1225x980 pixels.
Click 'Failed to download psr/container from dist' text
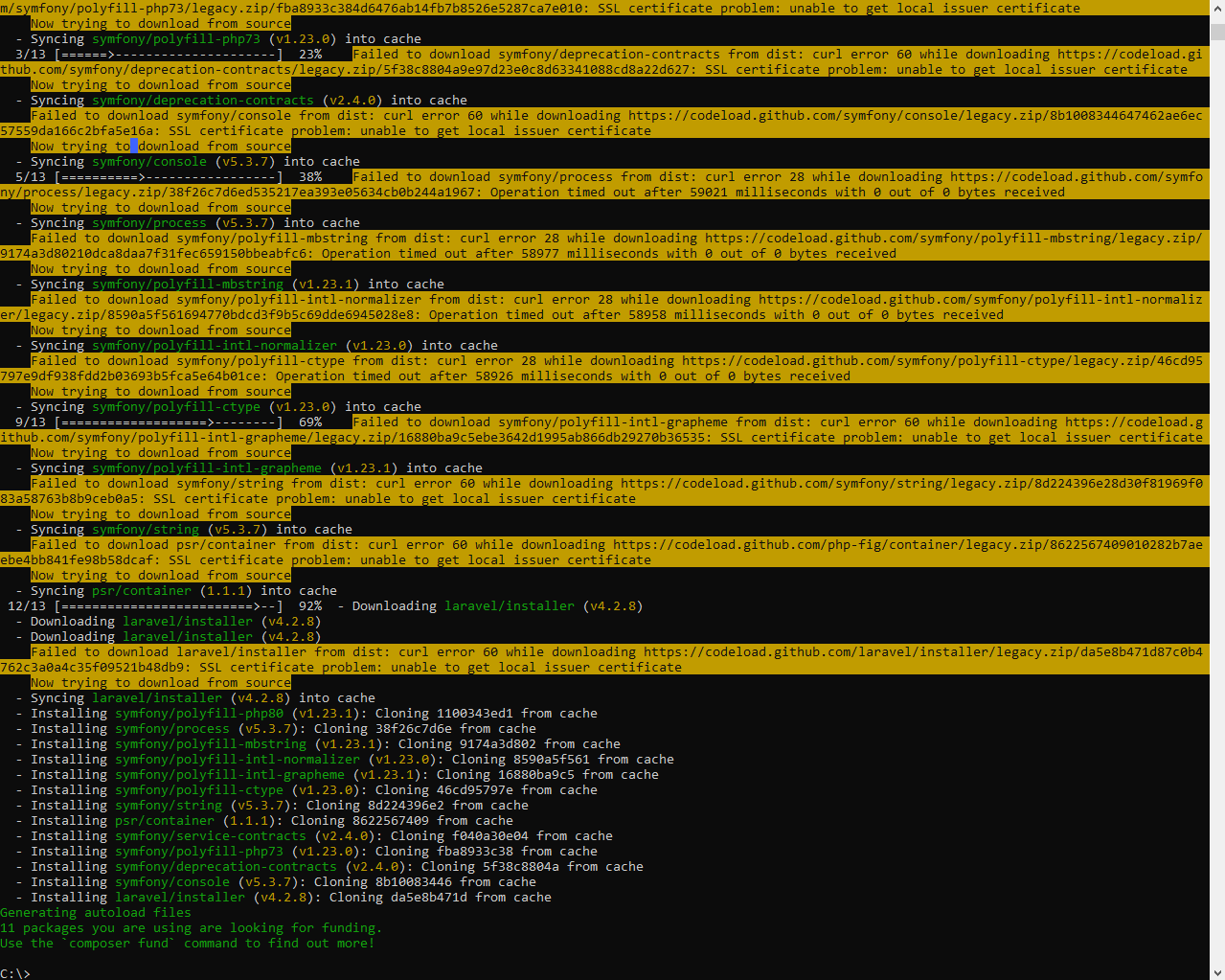195,545
